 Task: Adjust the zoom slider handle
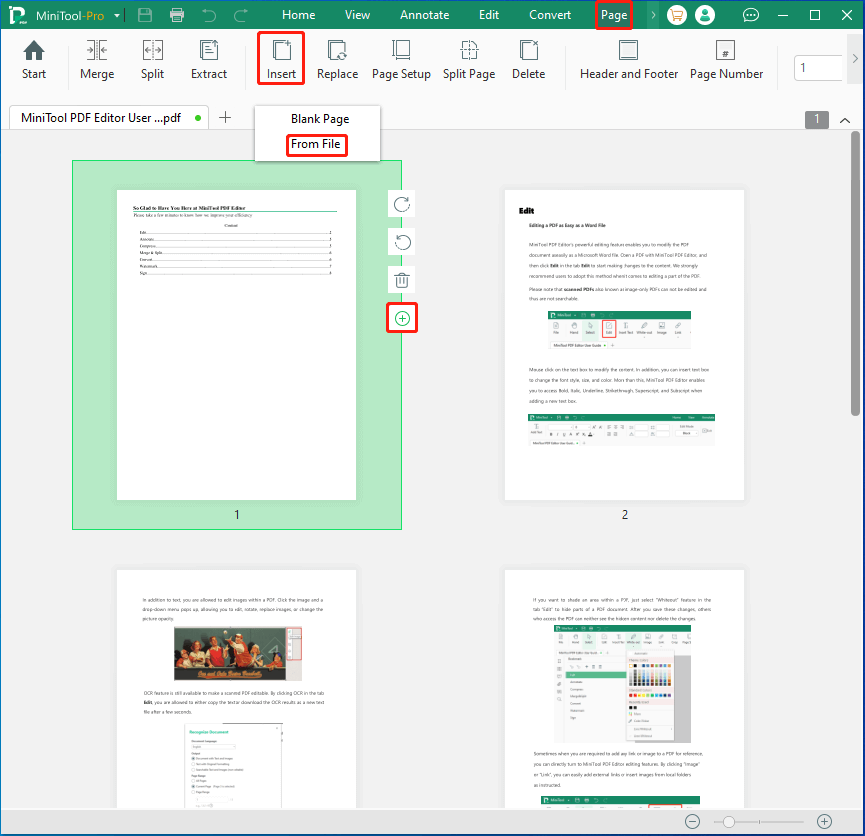click(729, 822)
